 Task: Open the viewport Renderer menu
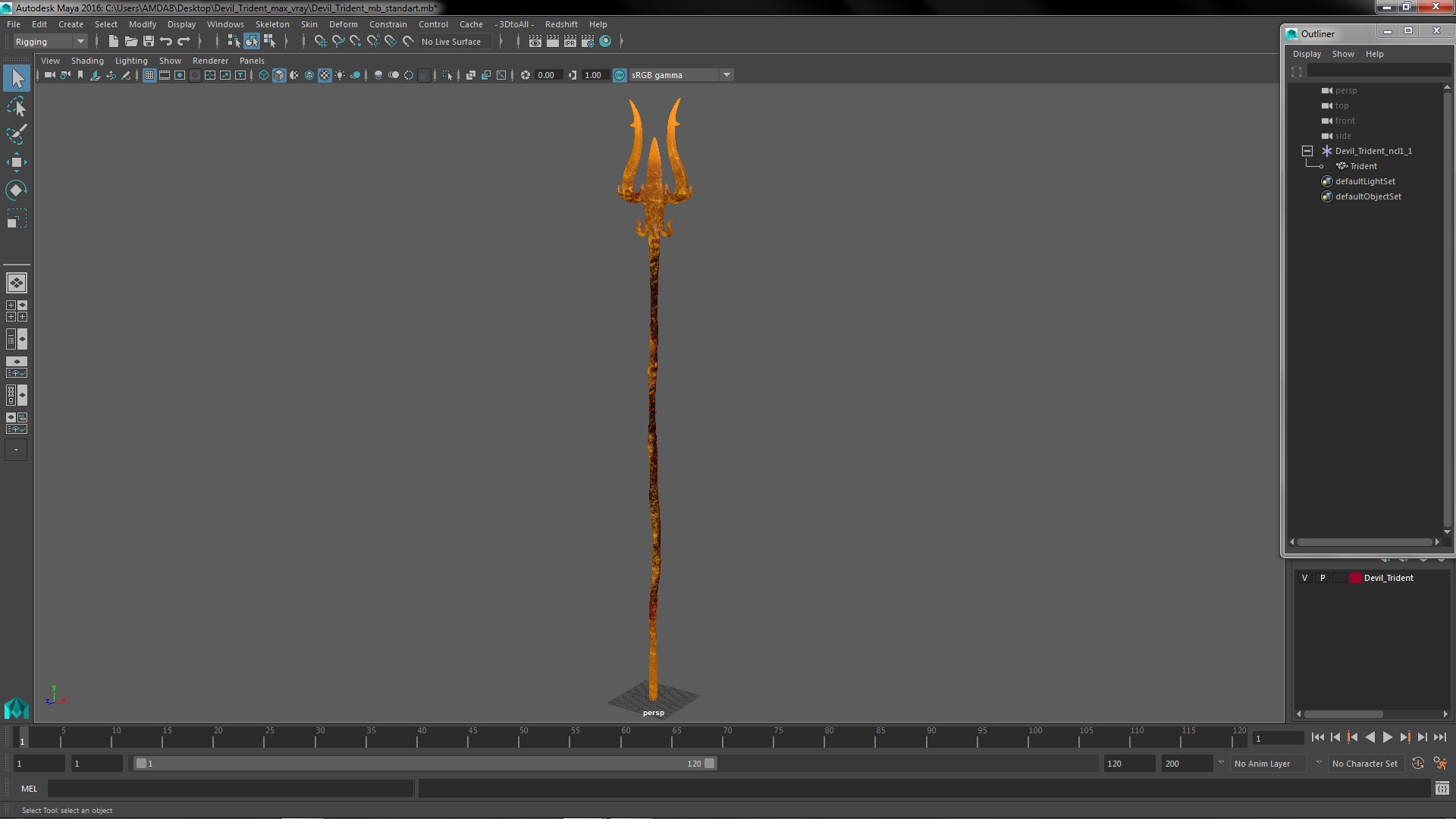(x=210, y=61)
